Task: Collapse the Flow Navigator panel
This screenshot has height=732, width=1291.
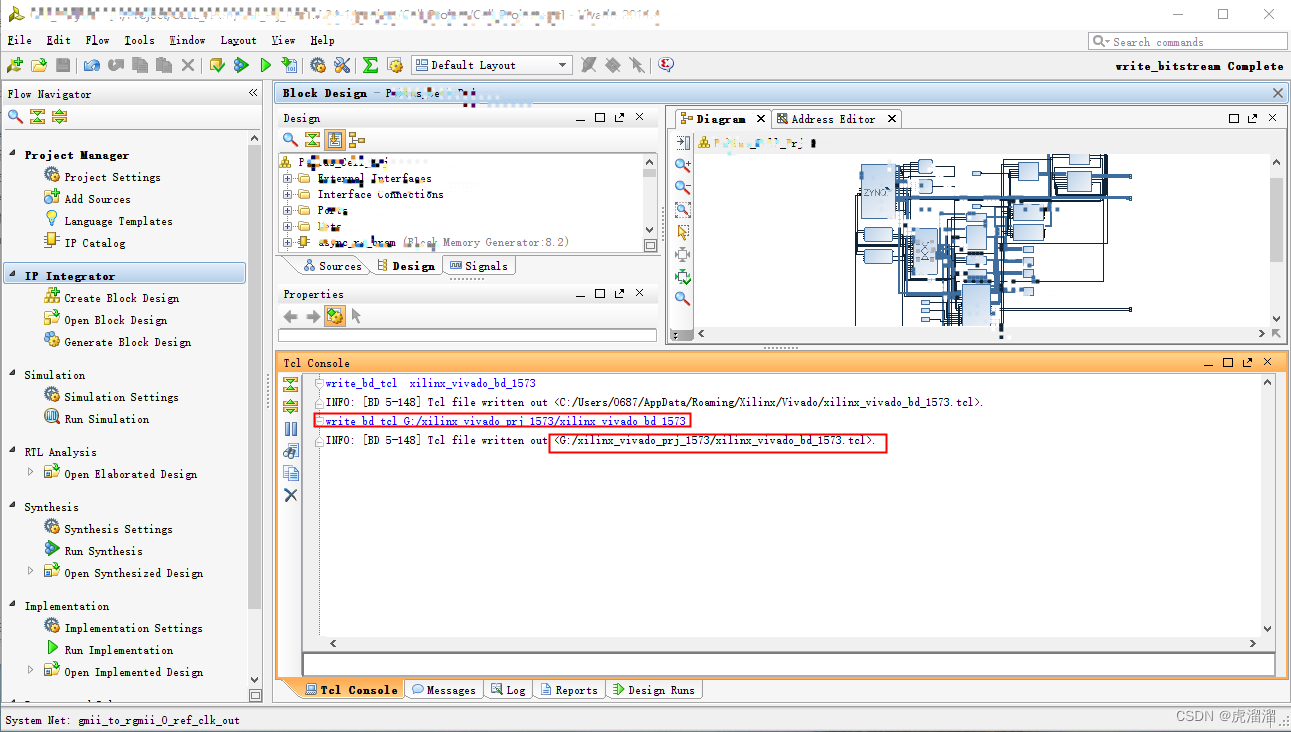Action: pos(253,92)
